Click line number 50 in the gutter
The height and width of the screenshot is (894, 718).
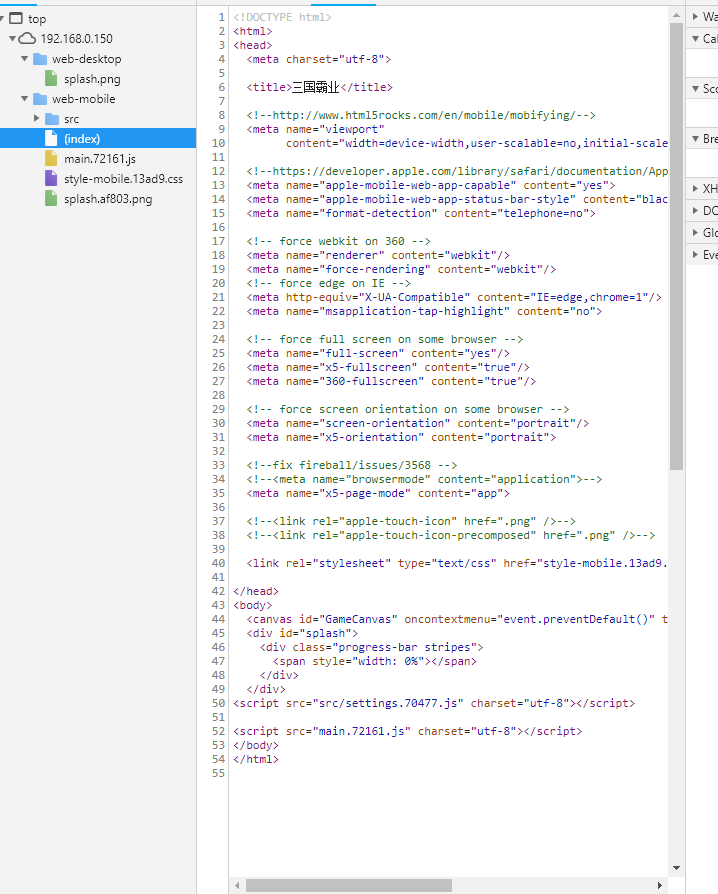click(218, 703)
